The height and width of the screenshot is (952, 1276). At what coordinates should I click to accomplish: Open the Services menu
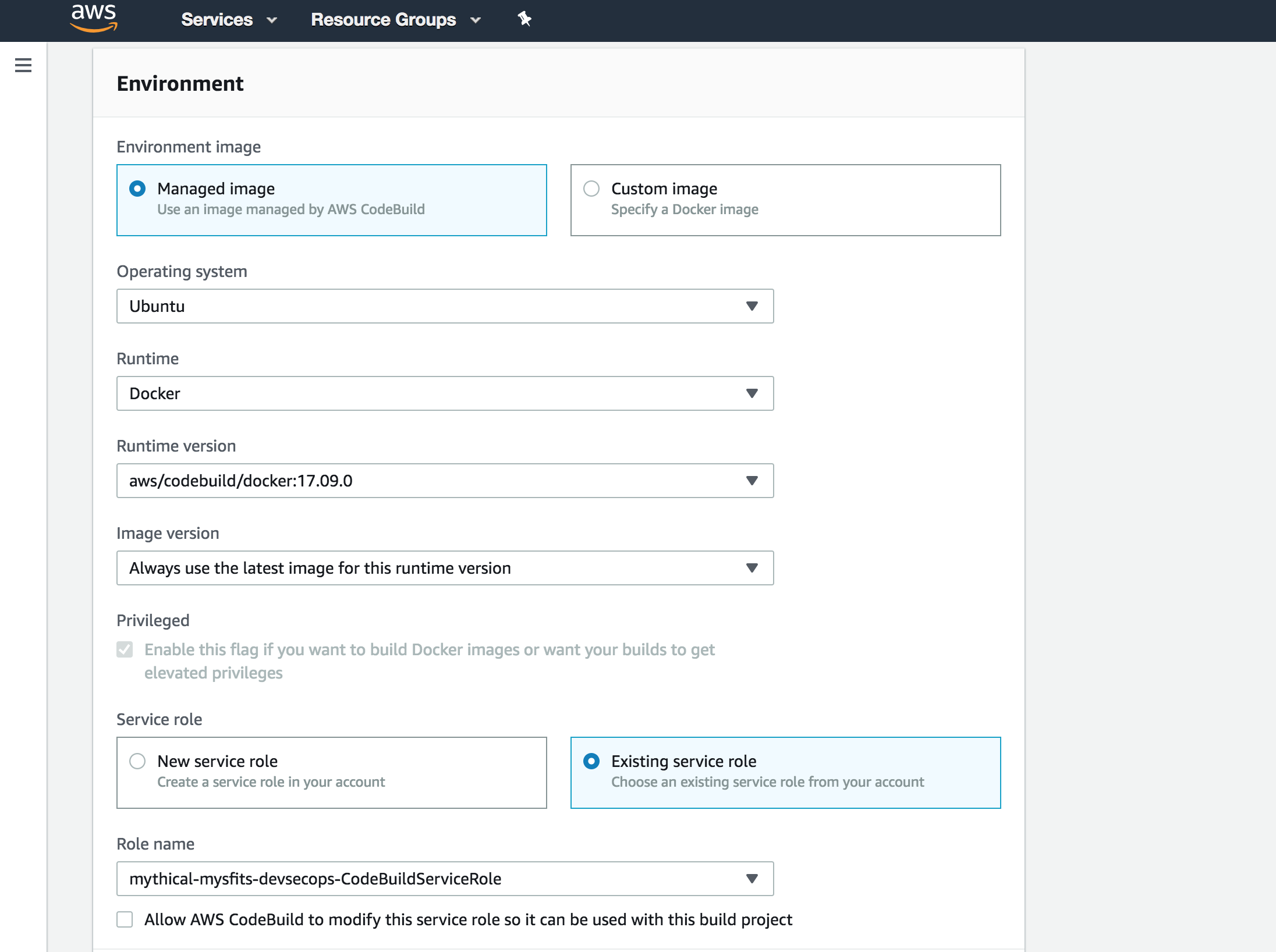(229, 20)
